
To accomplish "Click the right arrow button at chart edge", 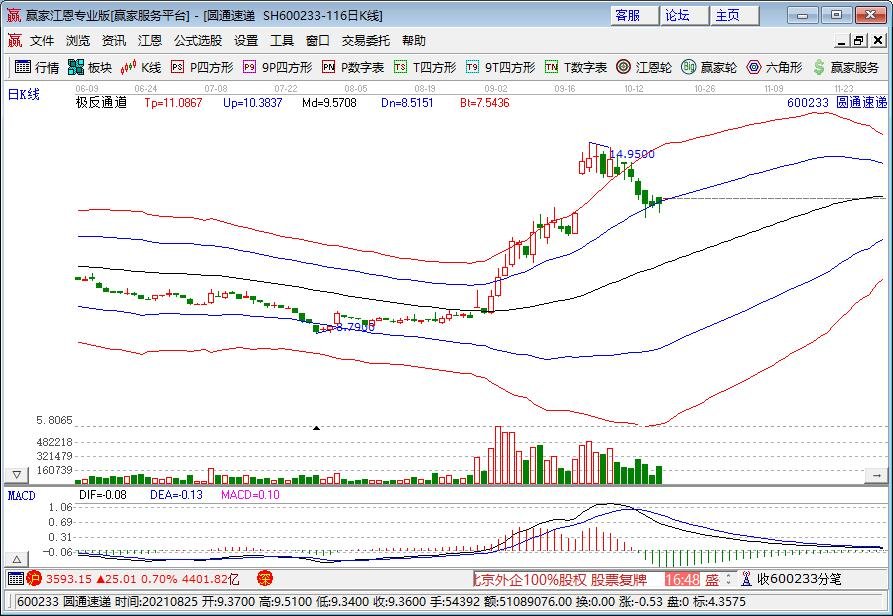I will pos(876,475).
